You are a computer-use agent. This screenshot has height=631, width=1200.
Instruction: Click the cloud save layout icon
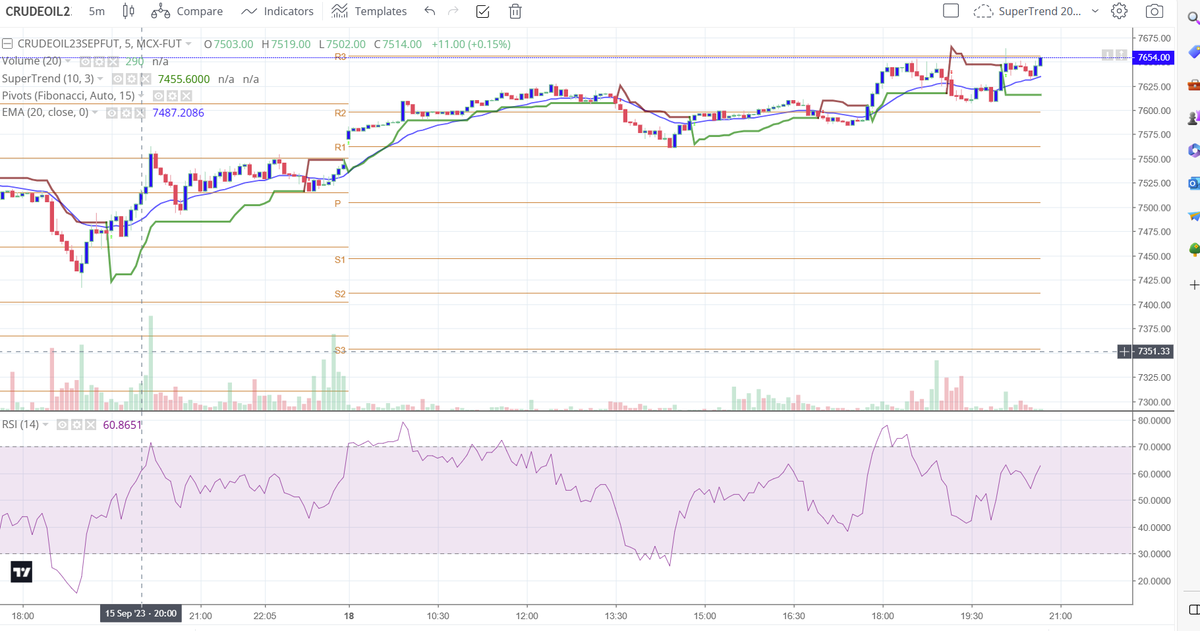983,11
